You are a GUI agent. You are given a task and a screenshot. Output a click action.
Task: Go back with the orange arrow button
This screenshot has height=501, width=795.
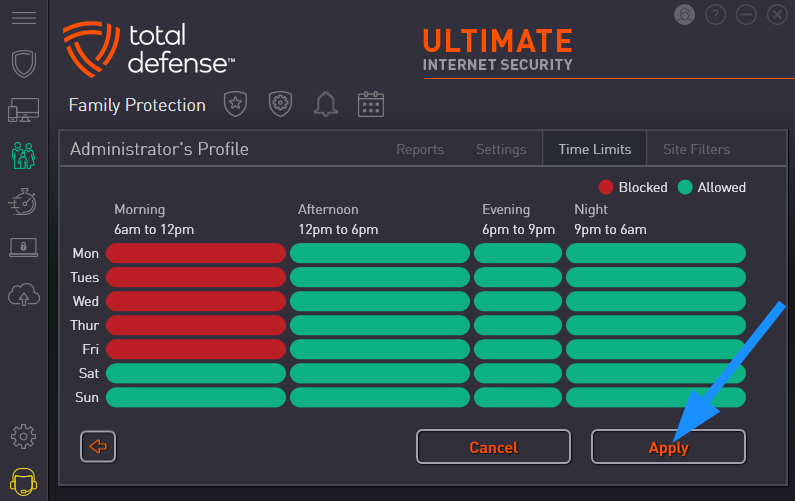pos(98,446)
